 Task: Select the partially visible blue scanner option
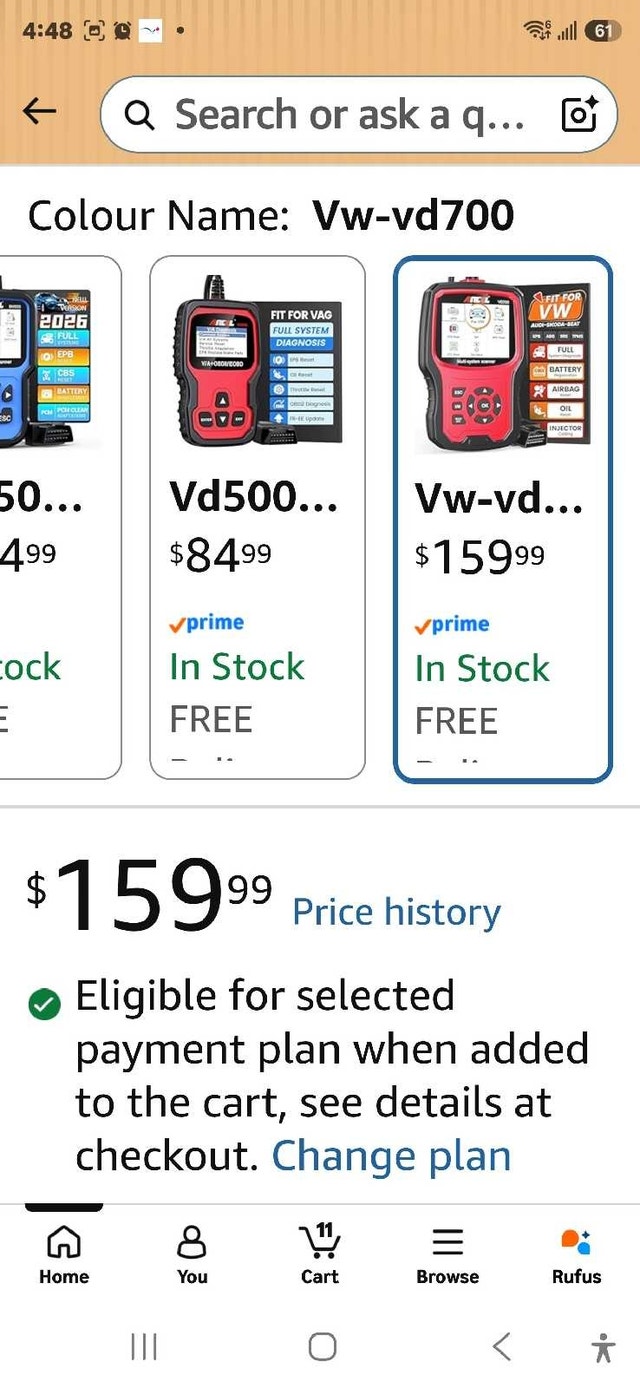click(60, 517)
